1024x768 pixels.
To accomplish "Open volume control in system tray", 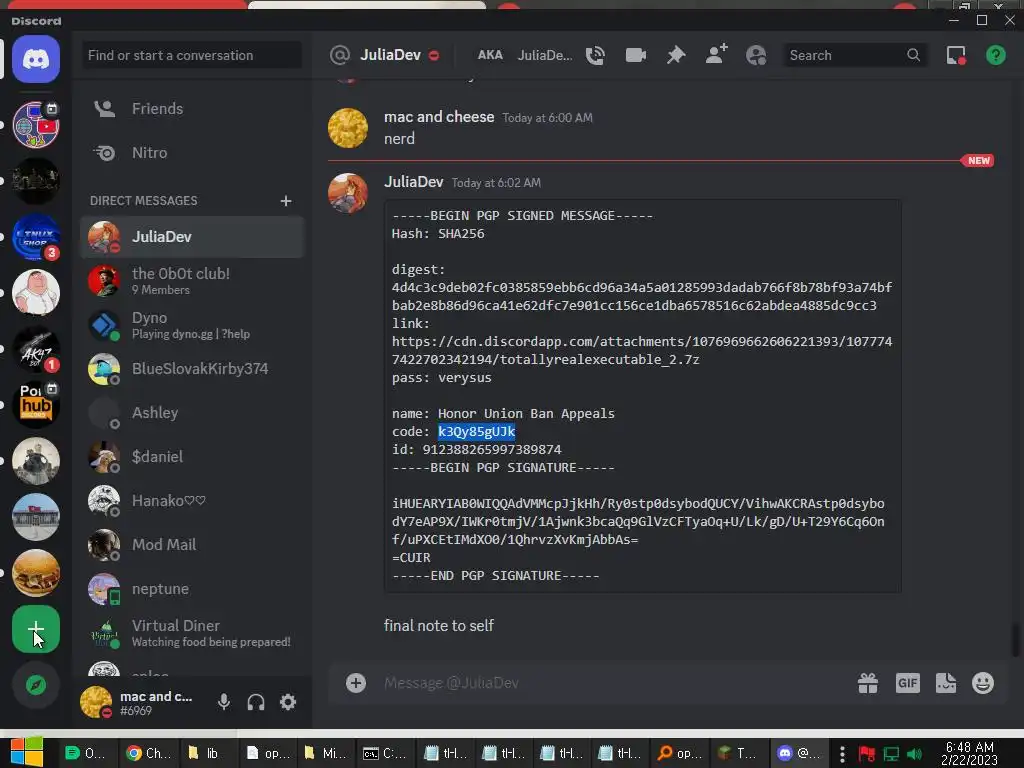I will [x=915, y=754].
